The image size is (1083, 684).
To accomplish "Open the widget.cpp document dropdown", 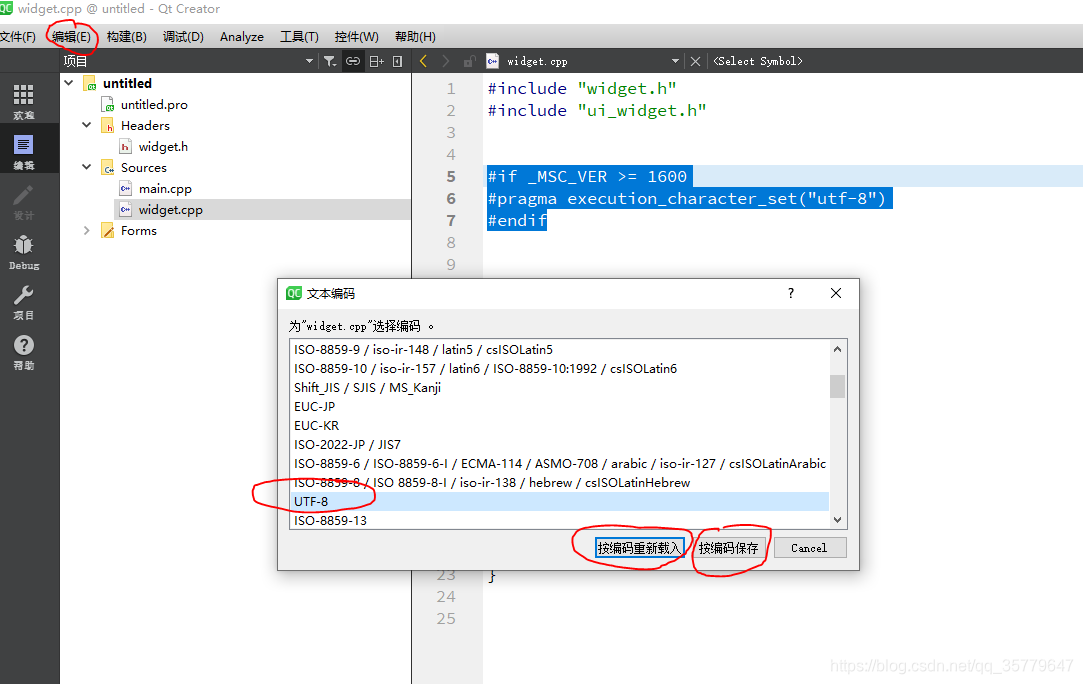I will point(675,61).
